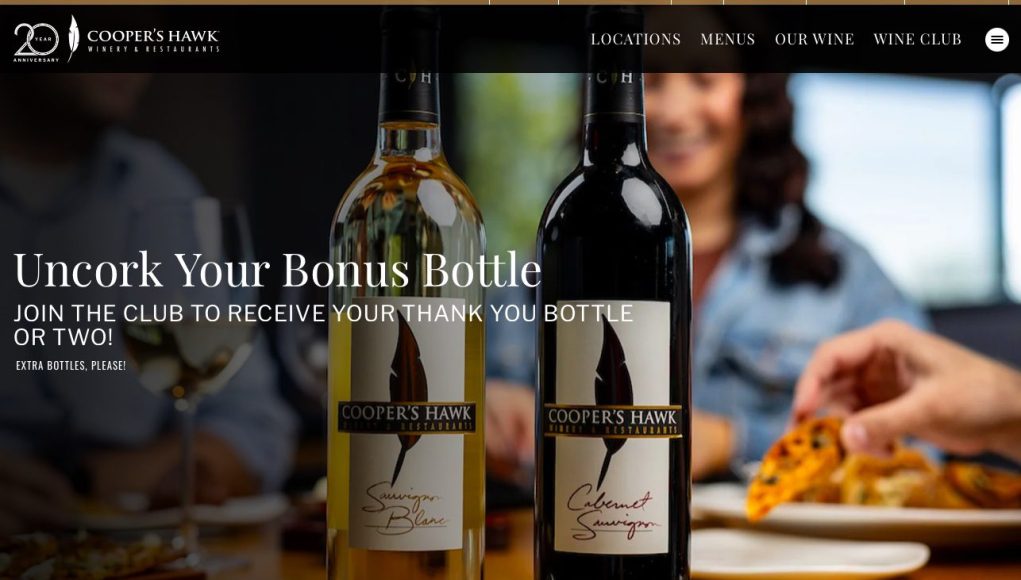Image resolution: width=1021 pixels, height=580 pixels.
Task: Follow the 'Extra Bottles, Please!' link
Action: (71, 365)
